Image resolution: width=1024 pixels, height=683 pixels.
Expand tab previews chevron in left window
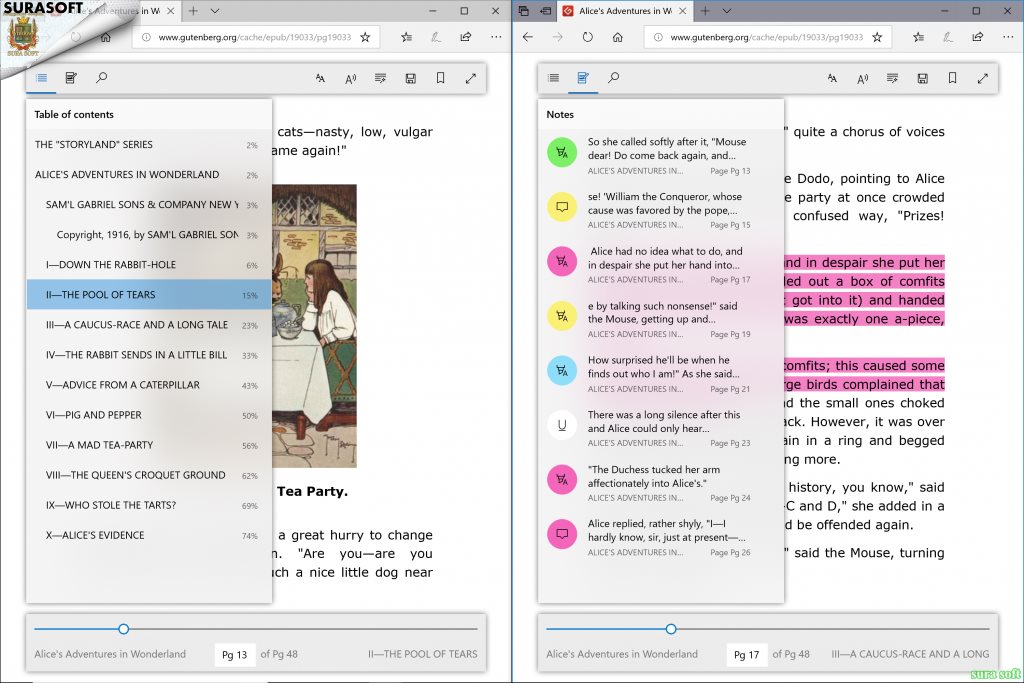pos(215,11)
